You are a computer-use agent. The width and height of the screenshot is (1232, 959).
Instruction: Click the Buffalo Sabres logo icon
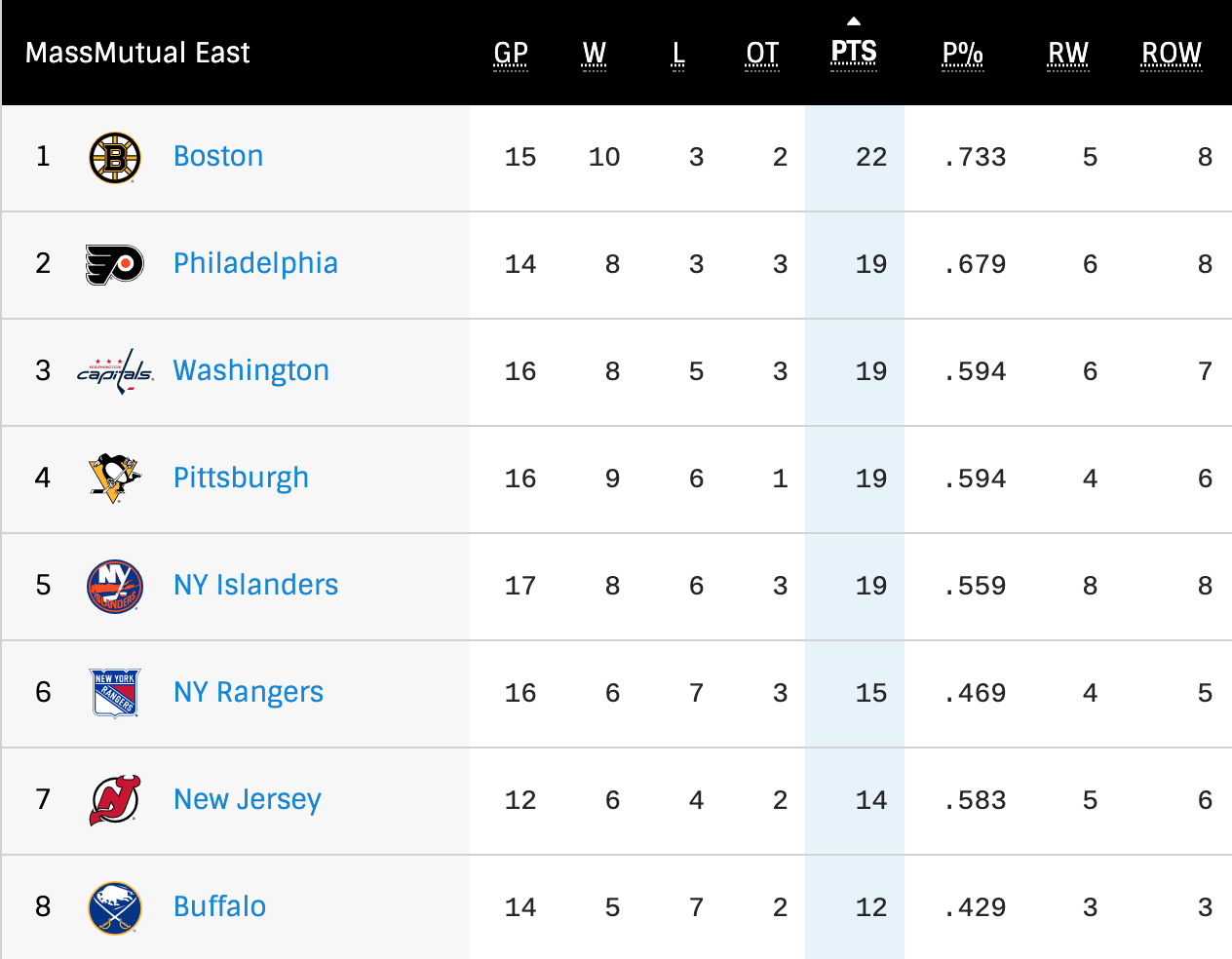(115, 907)
